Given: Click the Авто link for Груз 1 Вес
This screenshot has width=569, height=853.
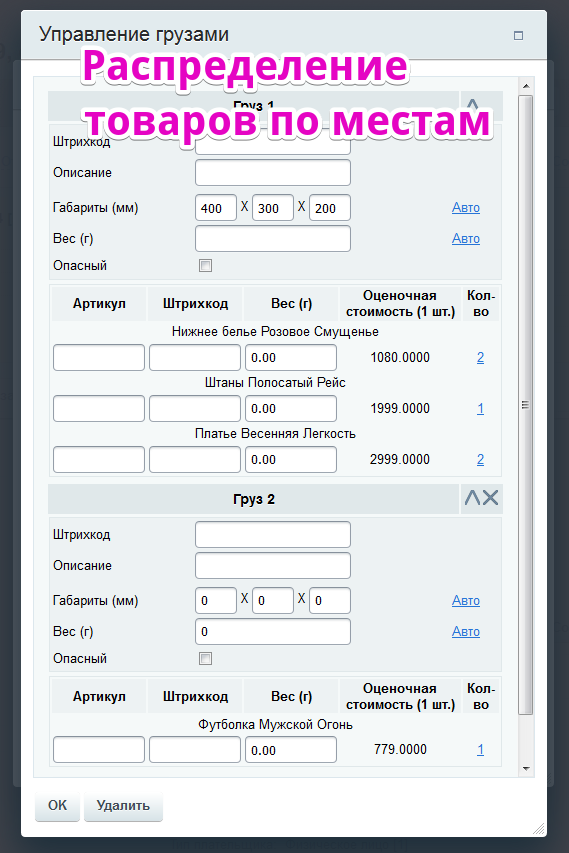Looking at the screenshot, I should coord(466,239).
